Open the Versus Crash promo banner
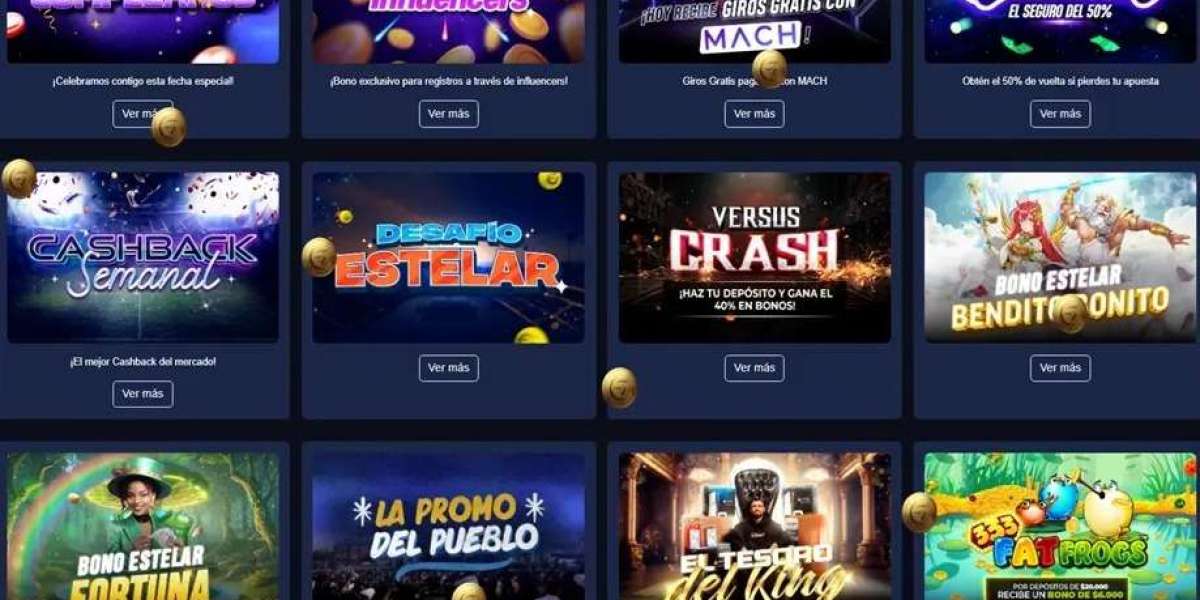 click(755, 257)
